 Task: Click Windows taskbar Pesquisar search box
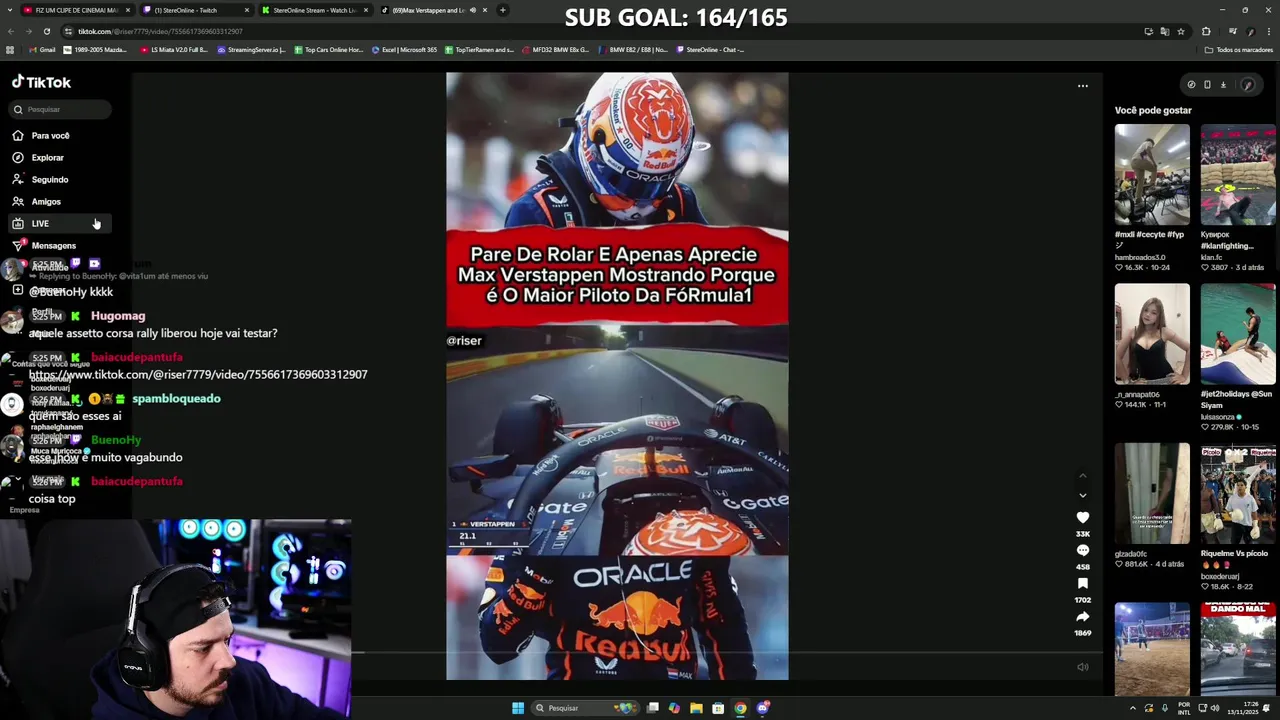point(586,708)
